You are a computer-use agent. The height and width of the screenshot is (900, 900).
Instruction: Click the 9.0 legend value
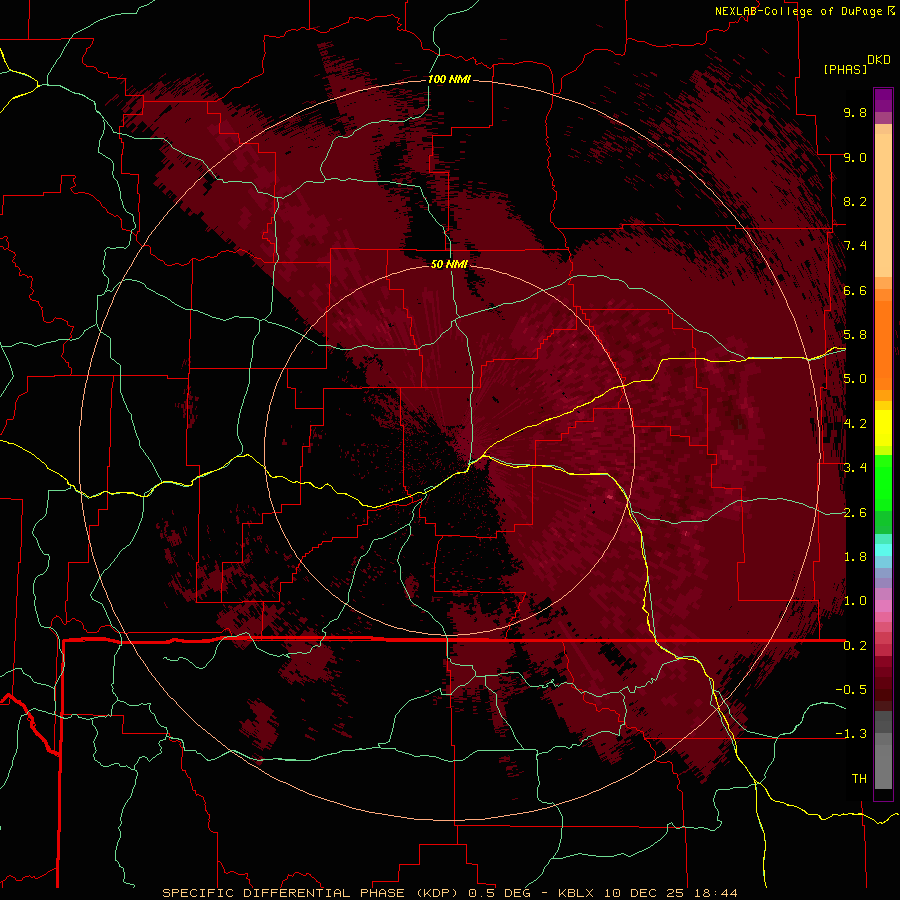pos(855,157)
